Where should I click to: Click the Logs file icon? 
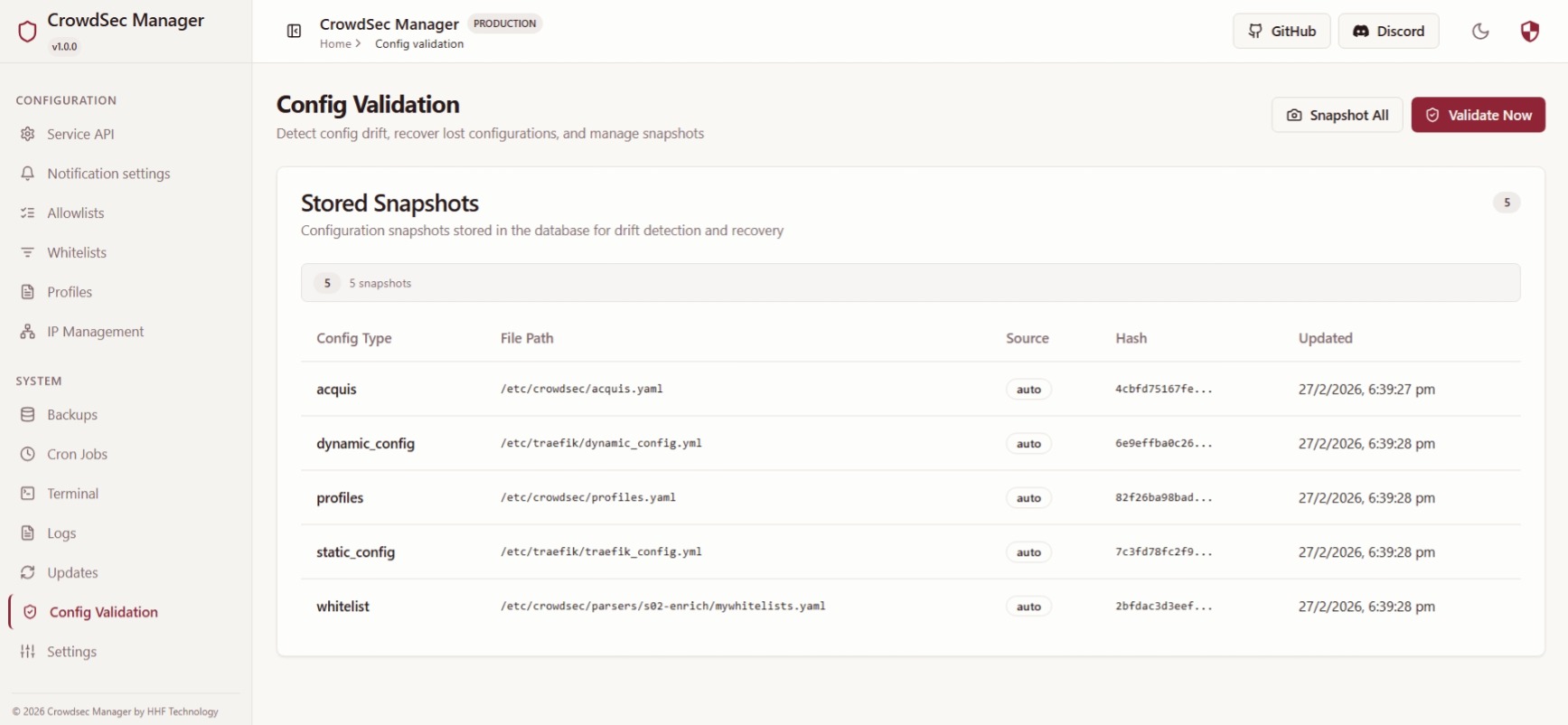tap(28, 533)
